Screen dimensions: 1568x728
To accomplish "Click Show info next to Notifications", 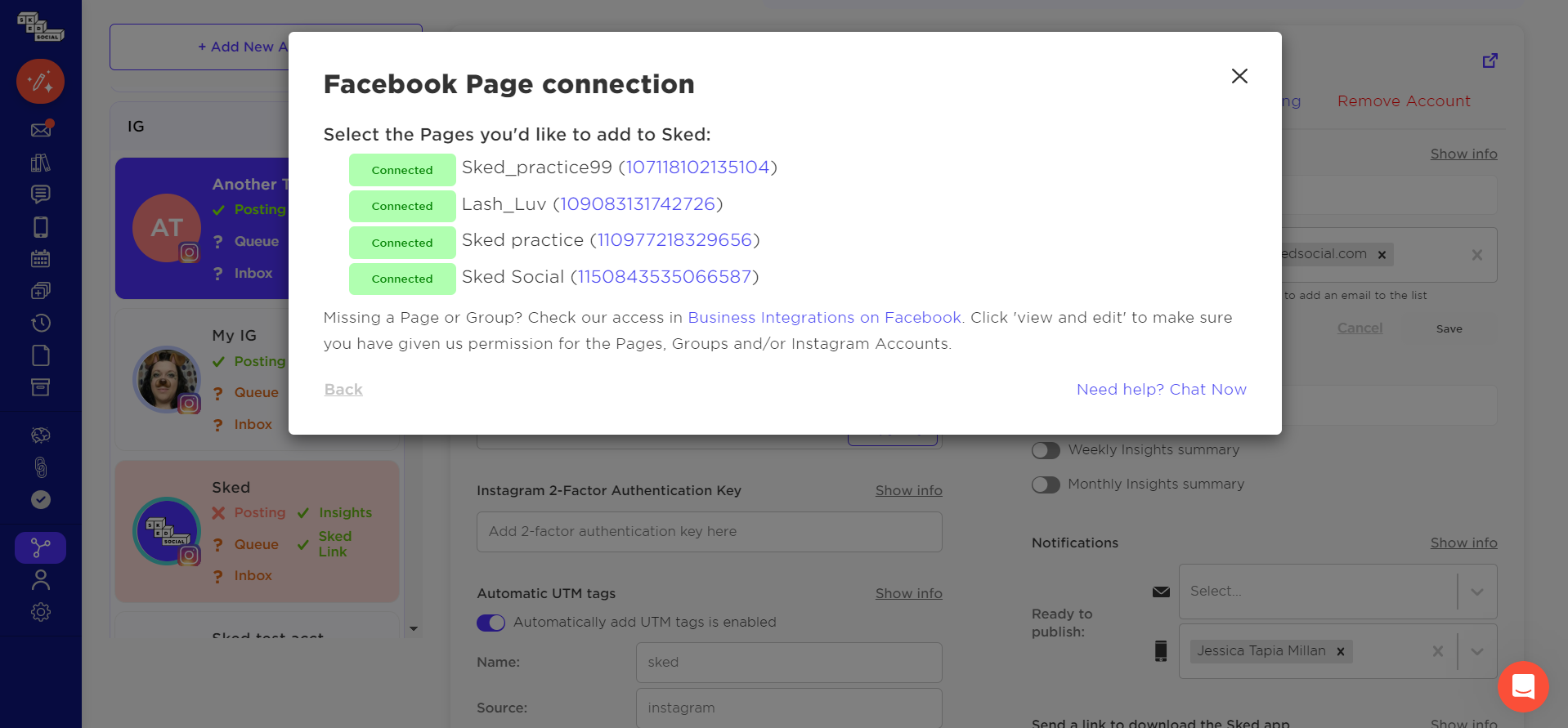I will point(1463,543).
